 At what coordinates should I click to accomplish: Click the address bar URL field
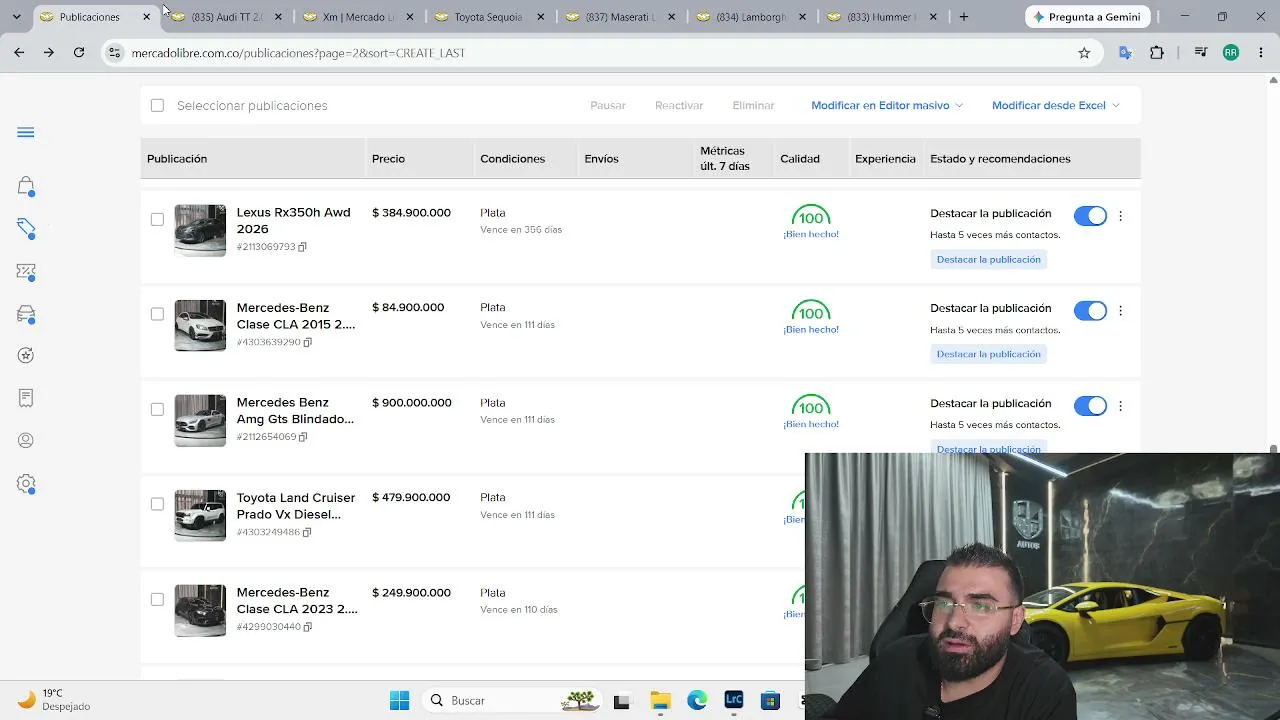pyautogui.click(x=600, y=53)
